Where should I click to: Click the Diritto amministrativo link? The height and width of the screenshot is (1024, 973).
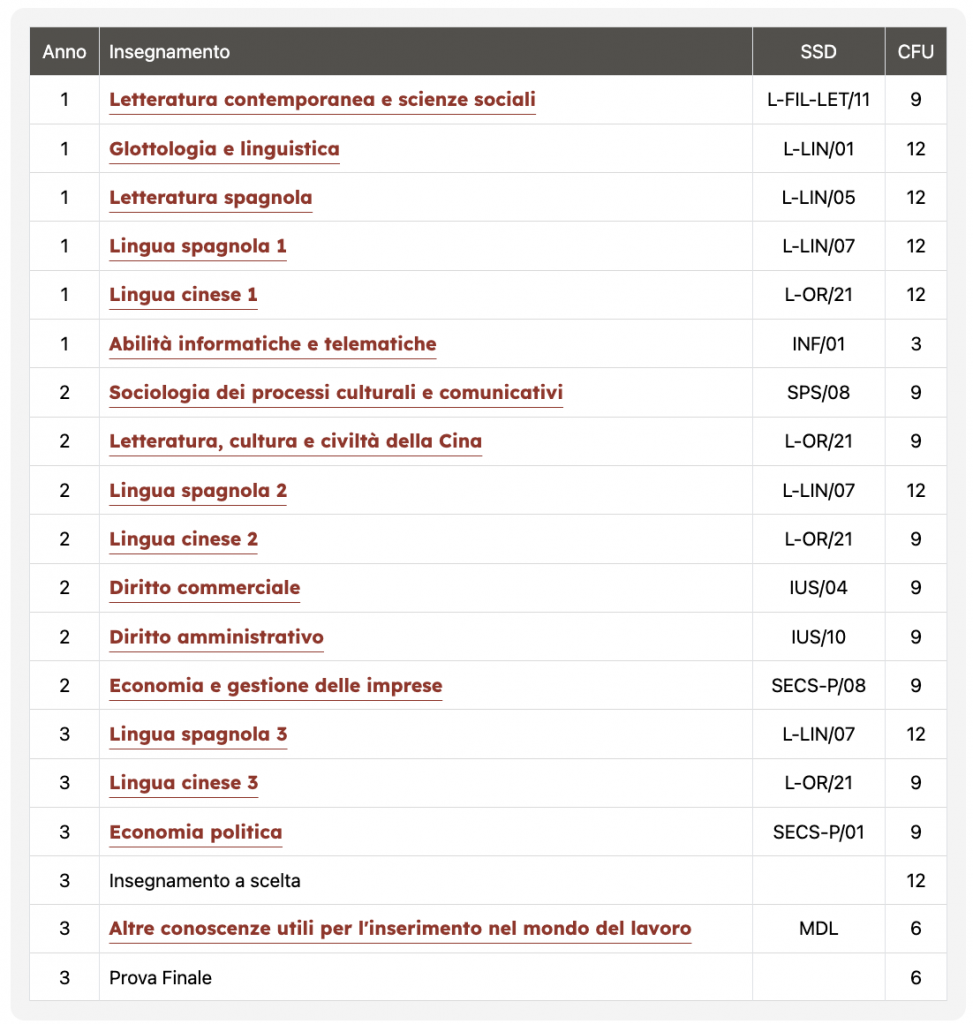pos(216,637)
